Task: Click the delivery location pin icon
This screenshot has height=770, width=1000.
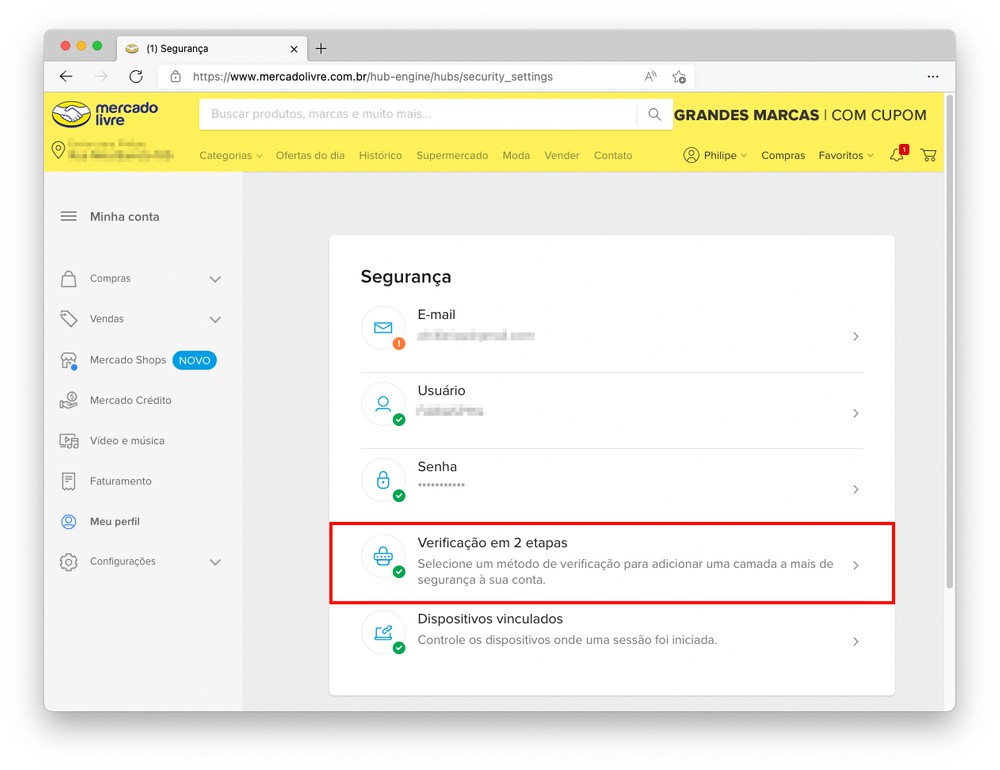Action: (59, 150)
